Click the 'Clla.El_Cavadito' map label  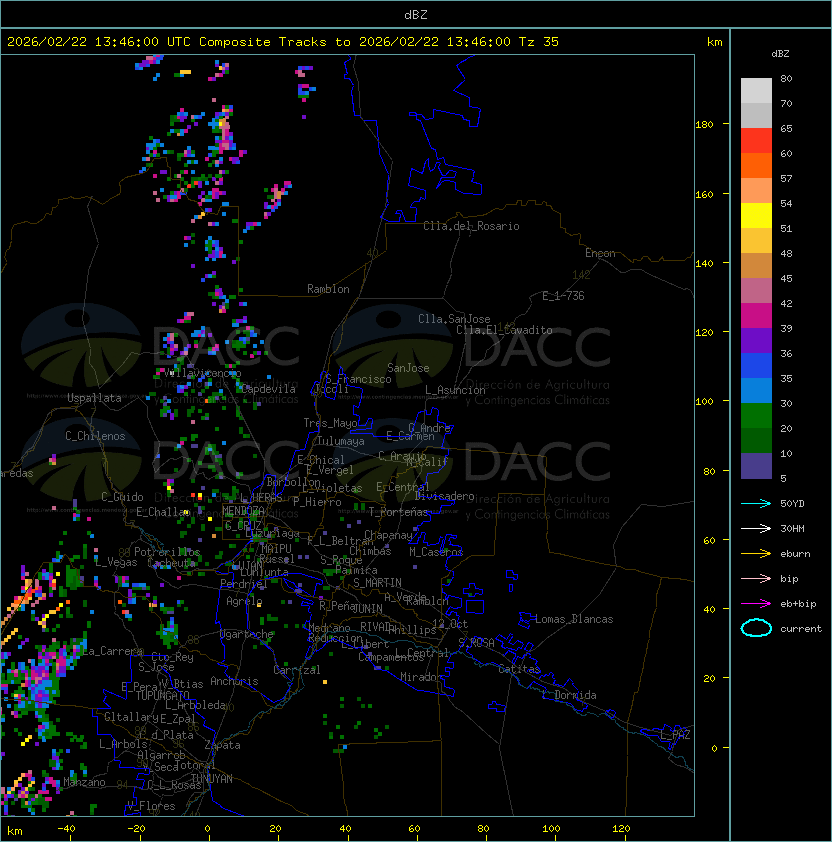(x=504, y=330)
